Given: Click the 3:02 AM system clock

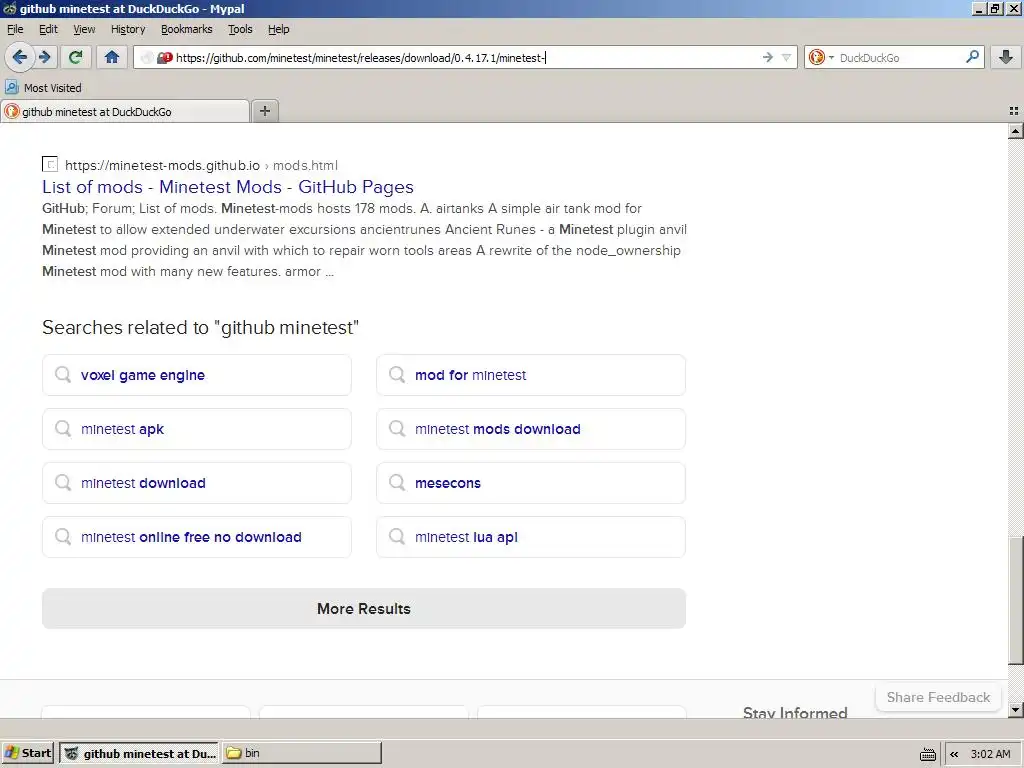Looking at the screenshot, I should [x=990, y=754].
